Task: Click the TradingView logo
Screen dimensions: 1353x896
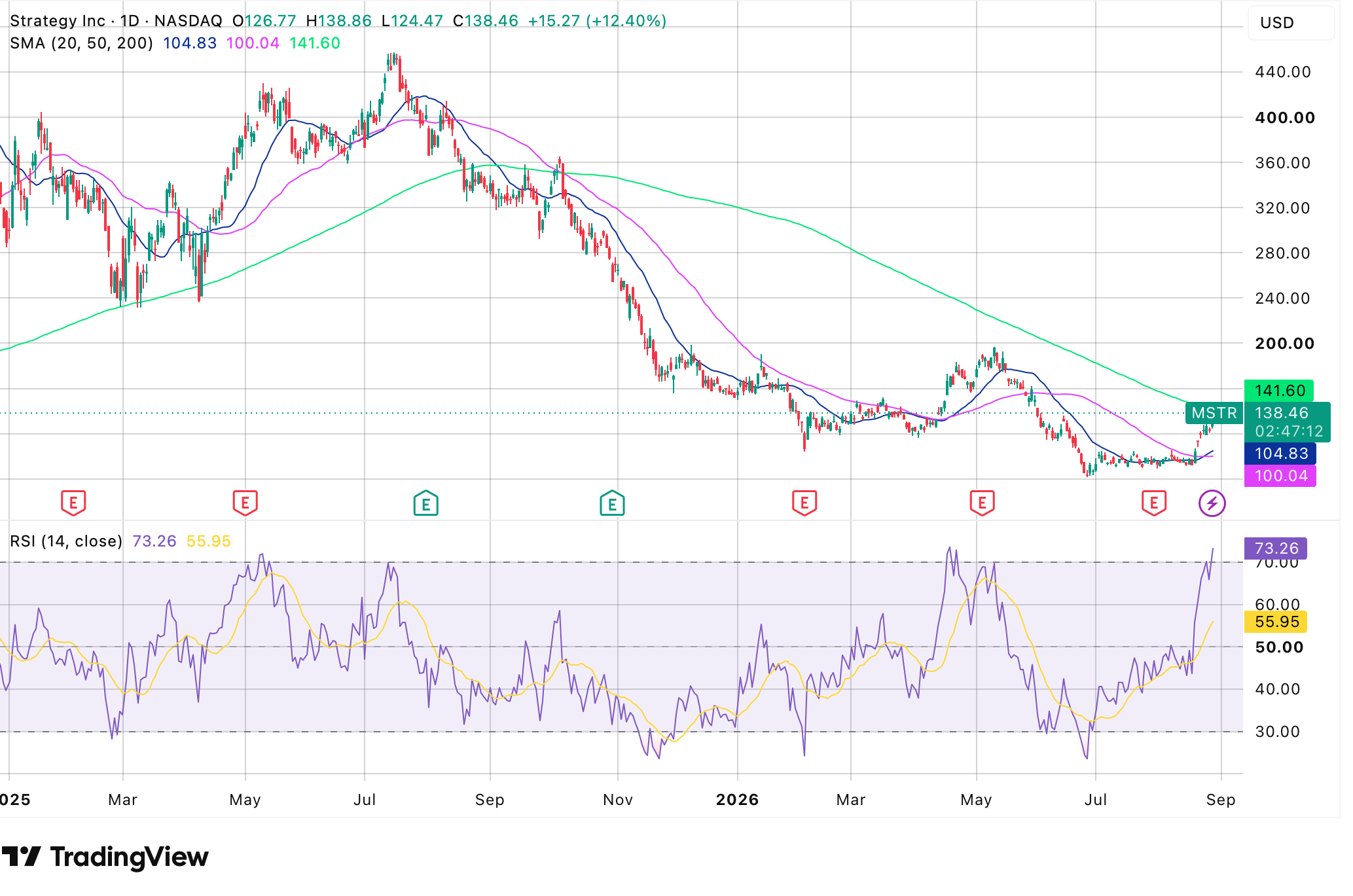Action: click(x=105, y=857)
